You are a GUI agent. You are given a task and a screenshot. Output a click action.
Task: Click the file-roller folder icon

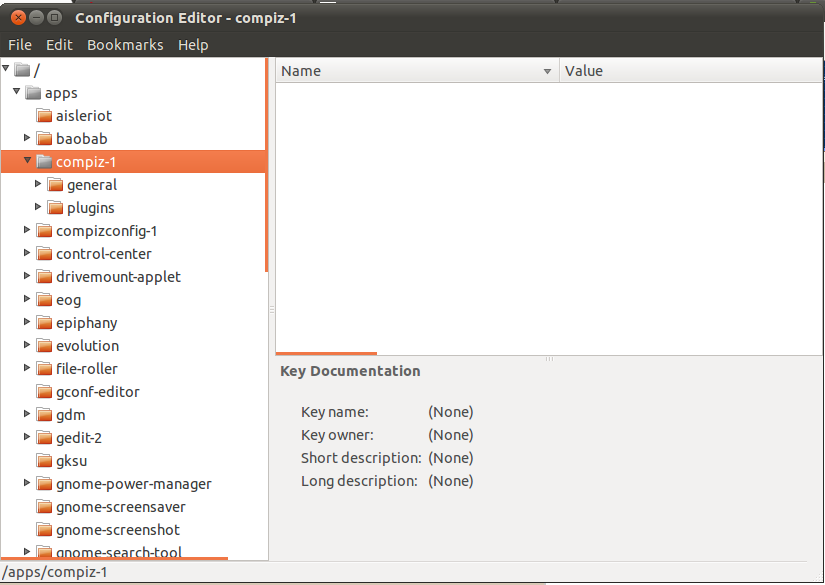point(44,369)
